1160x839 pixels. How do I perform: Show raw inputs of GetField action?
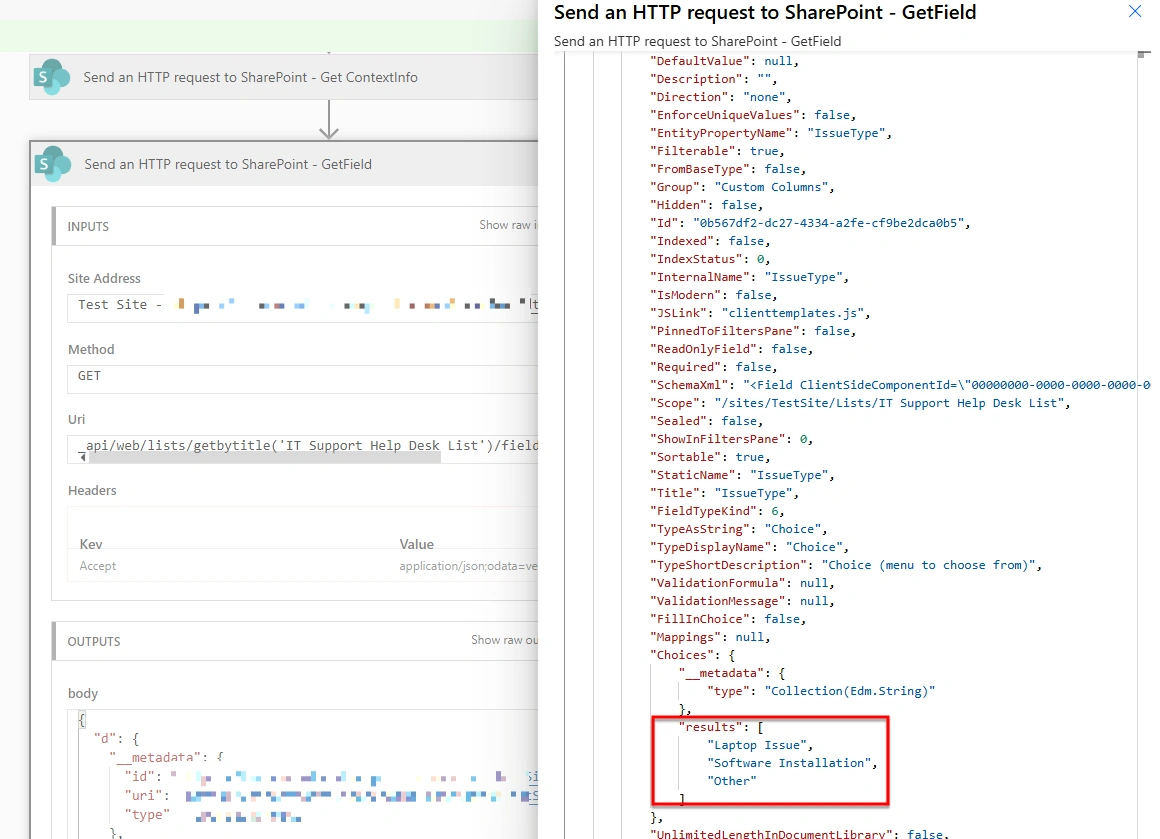coord(508,225)
